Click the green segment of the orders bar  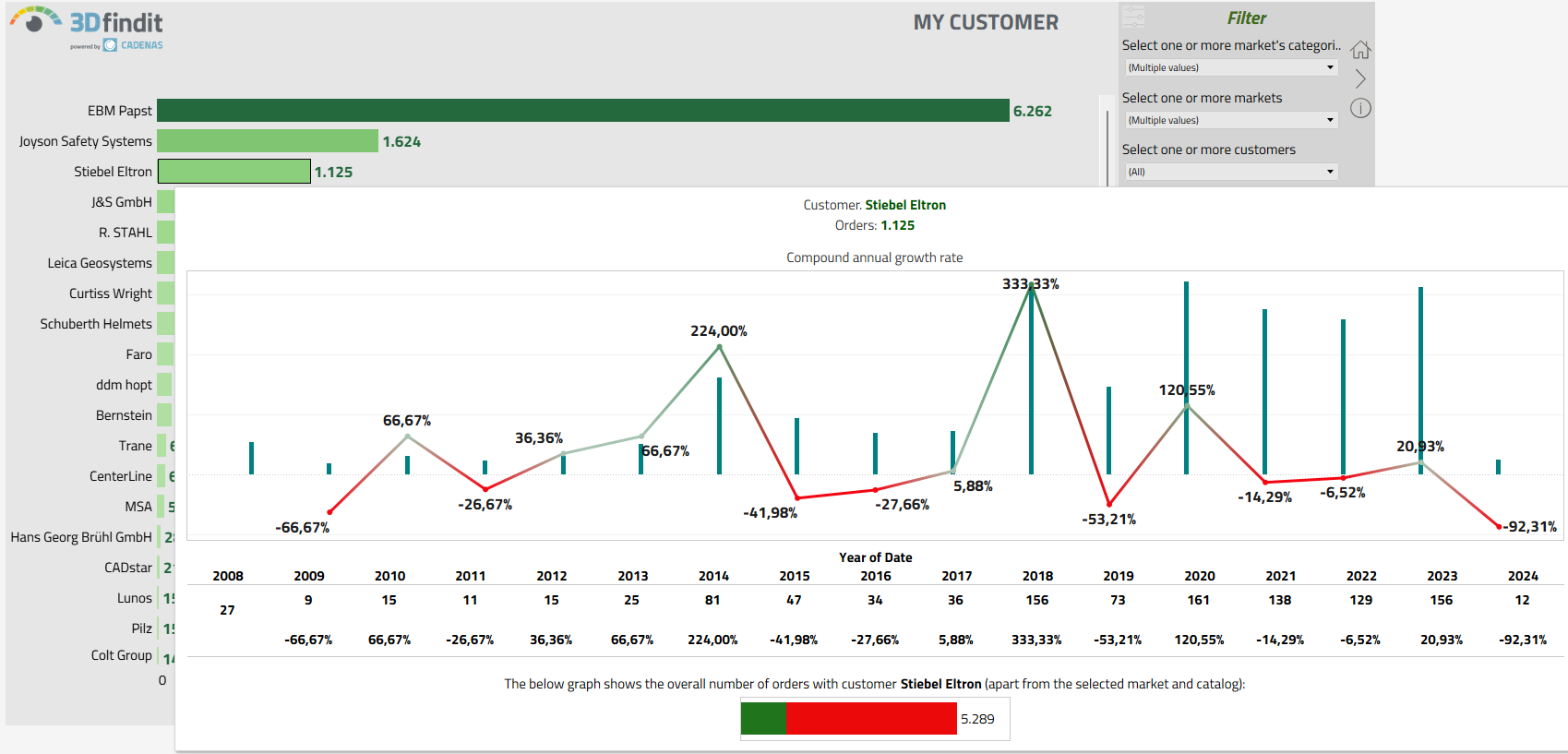pyautogui.click(x=763, y=719)
